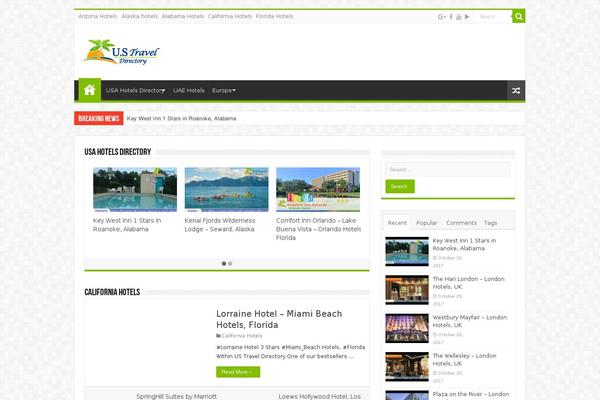Open the YouTube social icon
Screen dimensions: 600x400
tap(459, 16)
